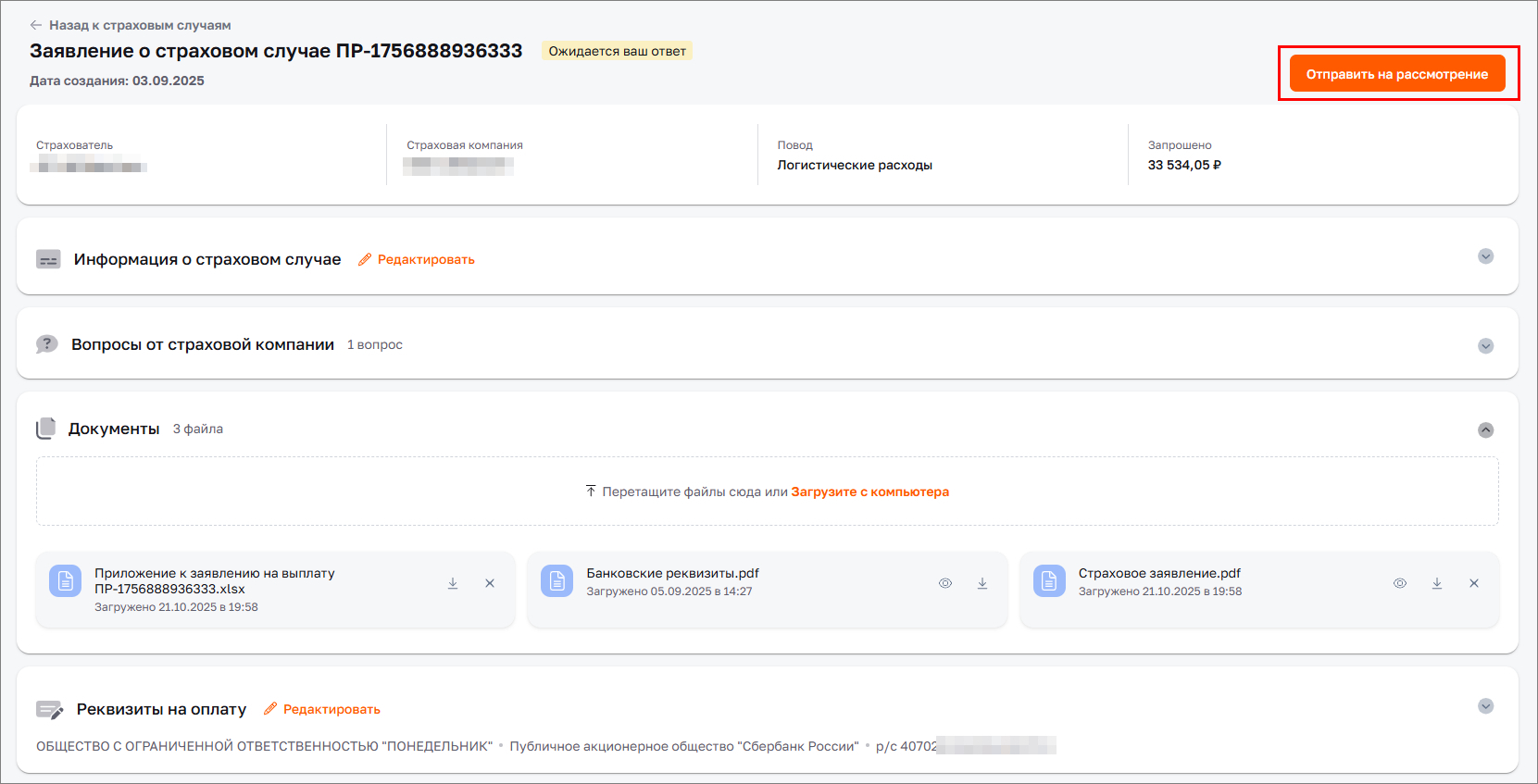Click "Редактировать" next to "Реквизиты на оплату"
This screenshot has height=784, width=1538.
tap(331, 709)
